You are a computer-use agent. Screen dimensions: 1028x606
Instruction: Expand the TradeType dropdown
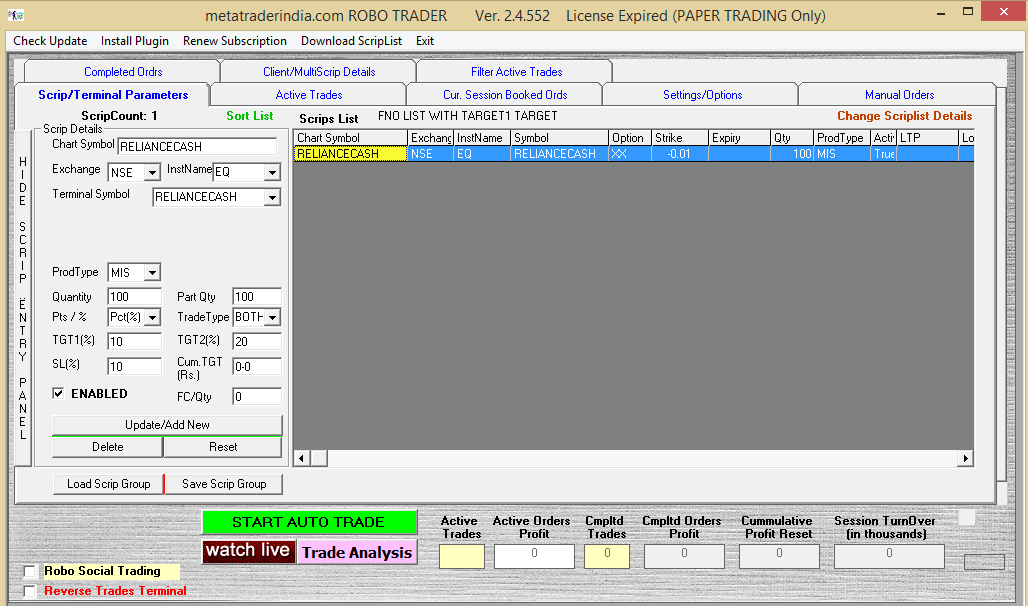click(272, 318)
